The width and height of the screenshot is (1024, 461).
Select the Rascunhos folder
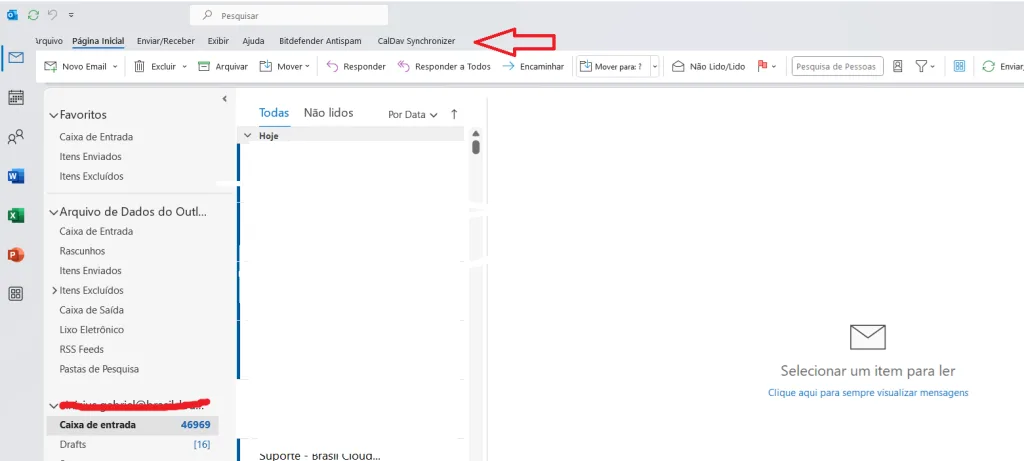pyautogui.click(x=82, y=251)
